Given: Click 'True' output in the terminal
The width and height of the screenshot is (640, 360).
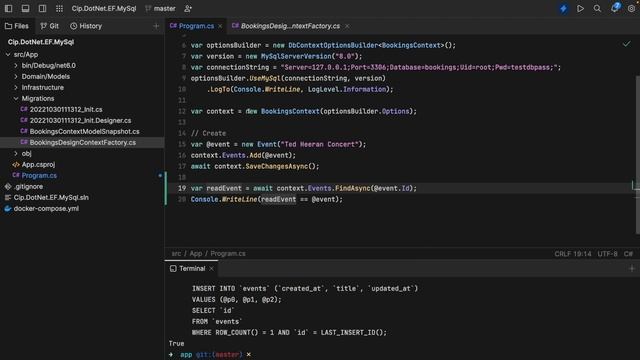Looking at the screenshot, I should click(x=176, y=344).
